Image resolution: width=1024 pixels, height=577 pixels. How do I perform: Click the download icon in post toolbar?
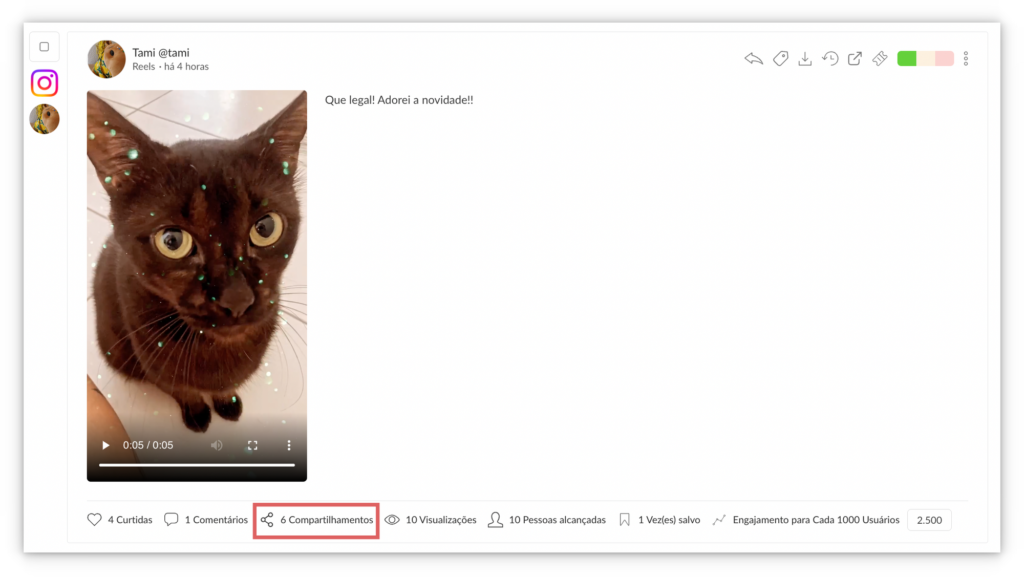point(805,59)
